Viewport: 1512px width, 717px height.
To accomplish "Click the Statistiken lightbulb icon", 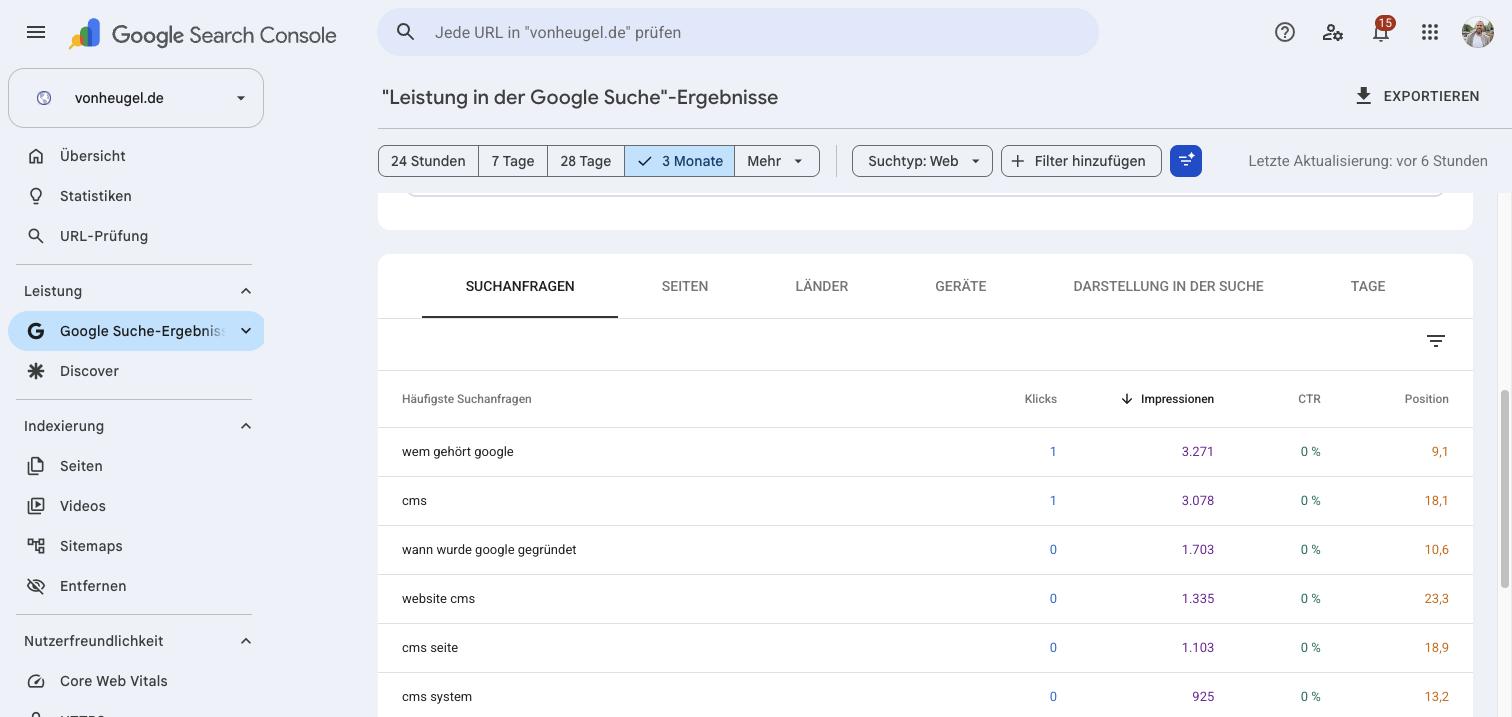I will (x=36, y=196).
